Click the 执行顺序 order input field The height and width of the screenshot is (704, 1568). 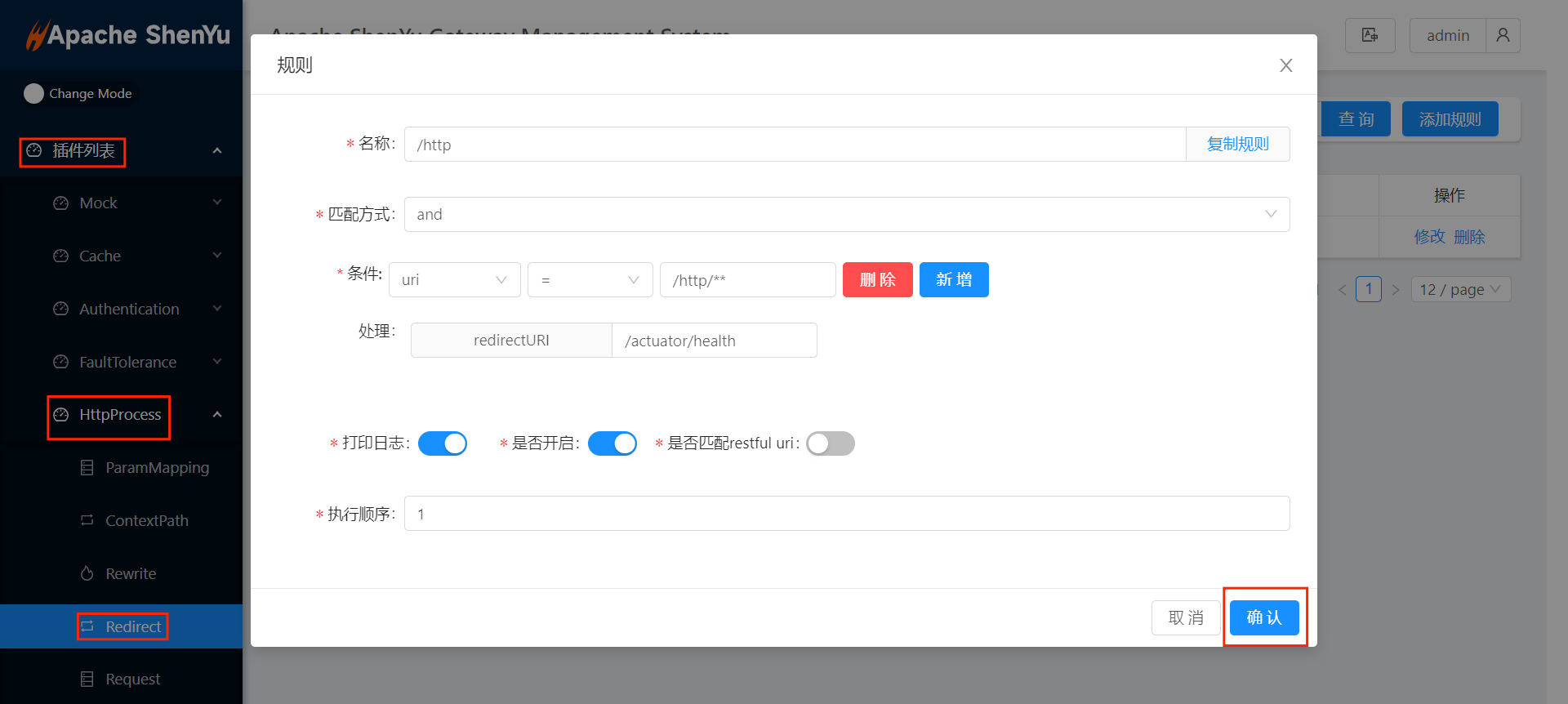846,514
